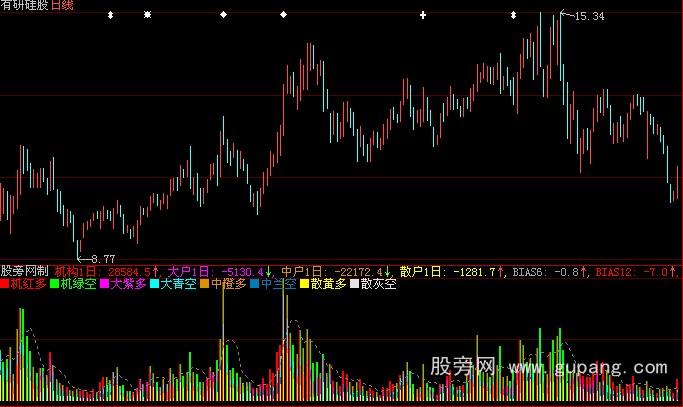The height and width of the screenshot is (407, 683).
Task: Click the 日线 period label
Action: (x=62, y=5)
